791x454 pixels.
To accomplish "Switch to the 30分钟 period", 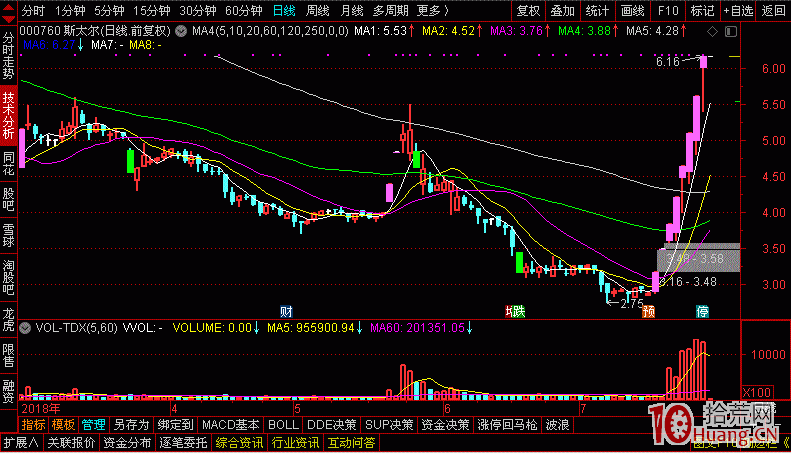I will [198, 11].
